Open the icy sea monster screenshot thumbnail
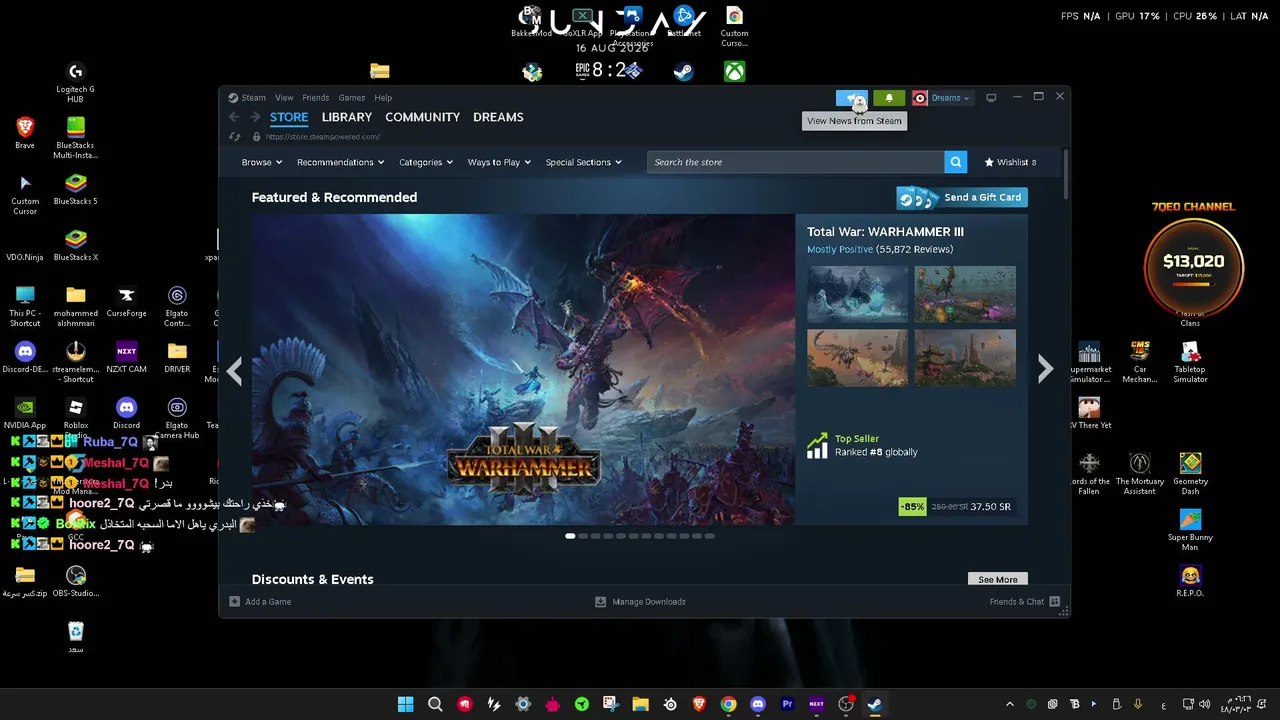 click(x=857, y=294)
